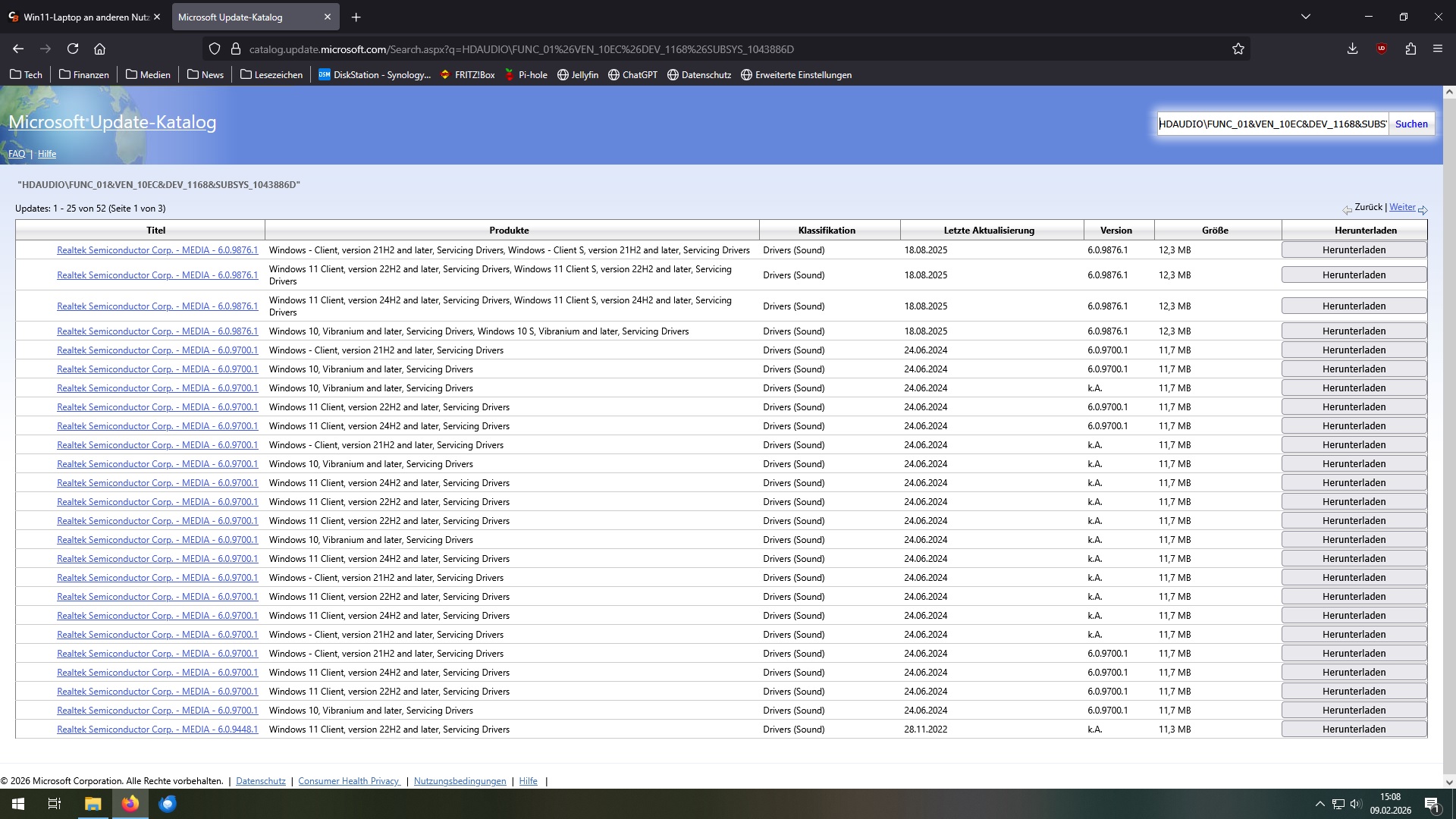Screen dimensions: 1456x819
Task: Go to next results page via Weiter
Action: 1402,207
